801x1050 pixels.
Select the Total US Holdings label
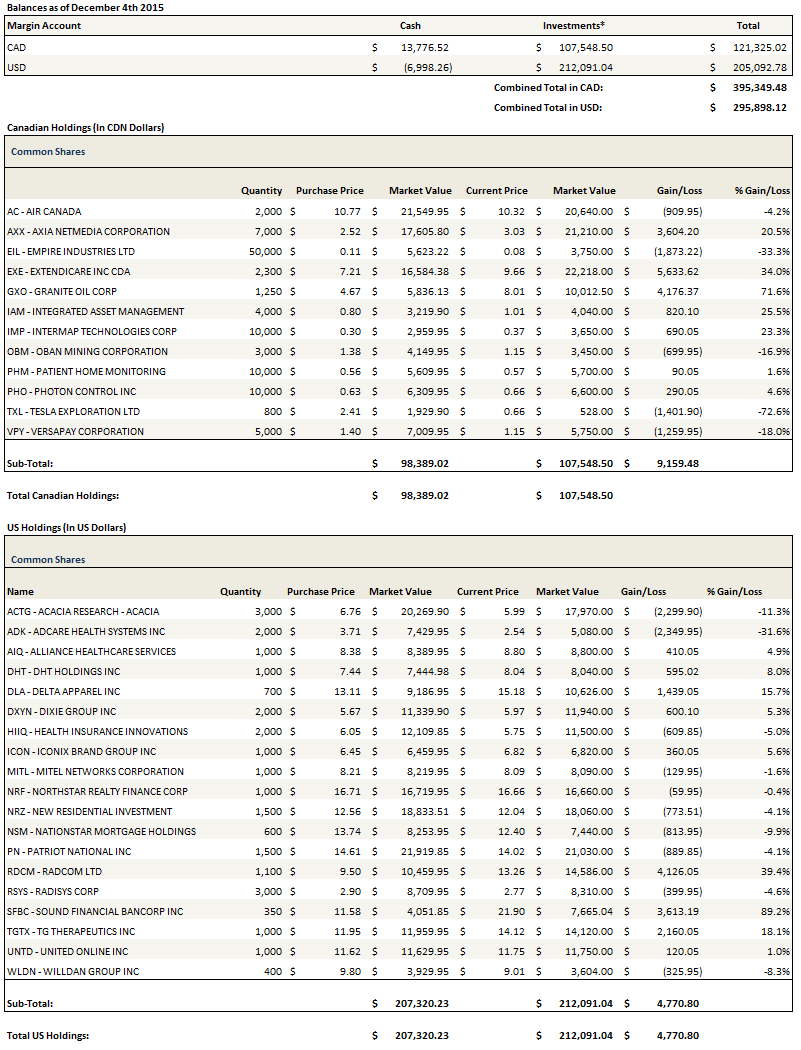click(x=48, y=1035)
